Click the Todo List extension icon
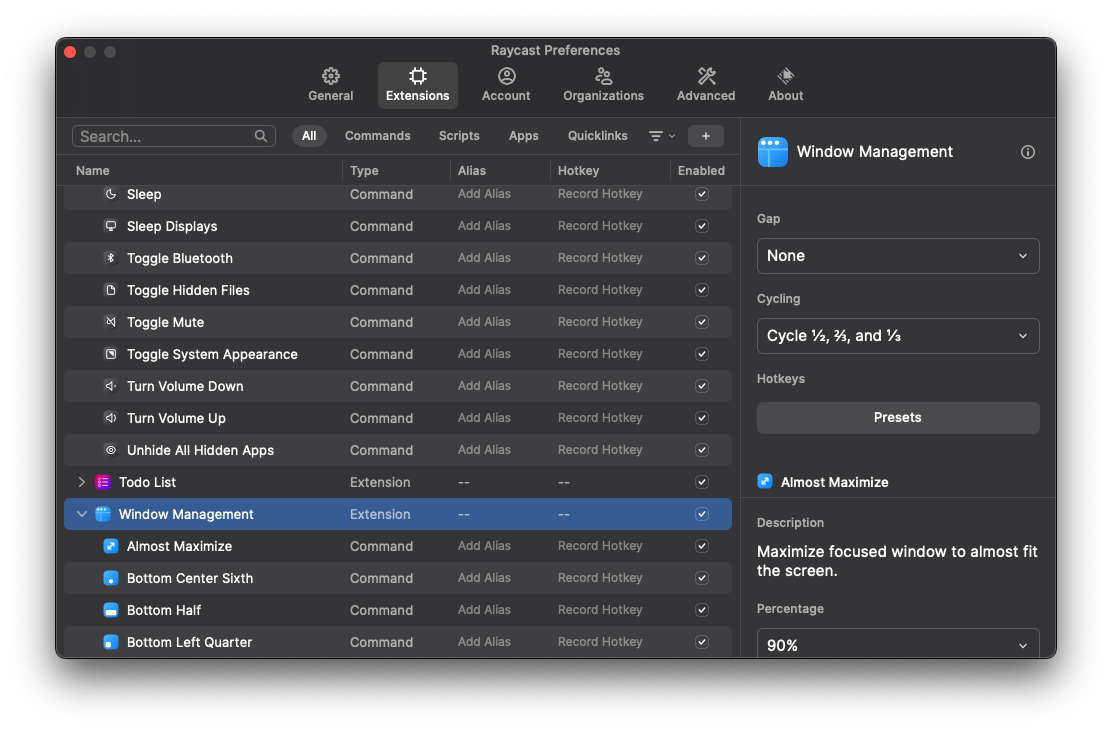Viewport: 1112px width, 732px height. pos(103,482)
